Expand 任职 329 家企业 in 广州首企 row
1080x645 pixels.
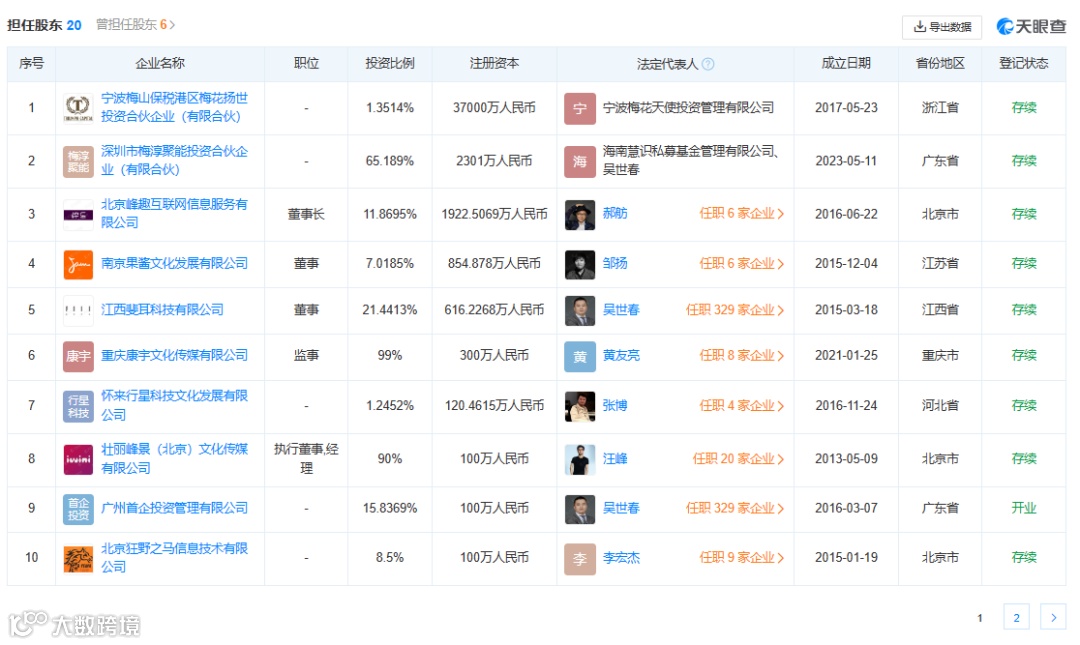pos(735,508)
